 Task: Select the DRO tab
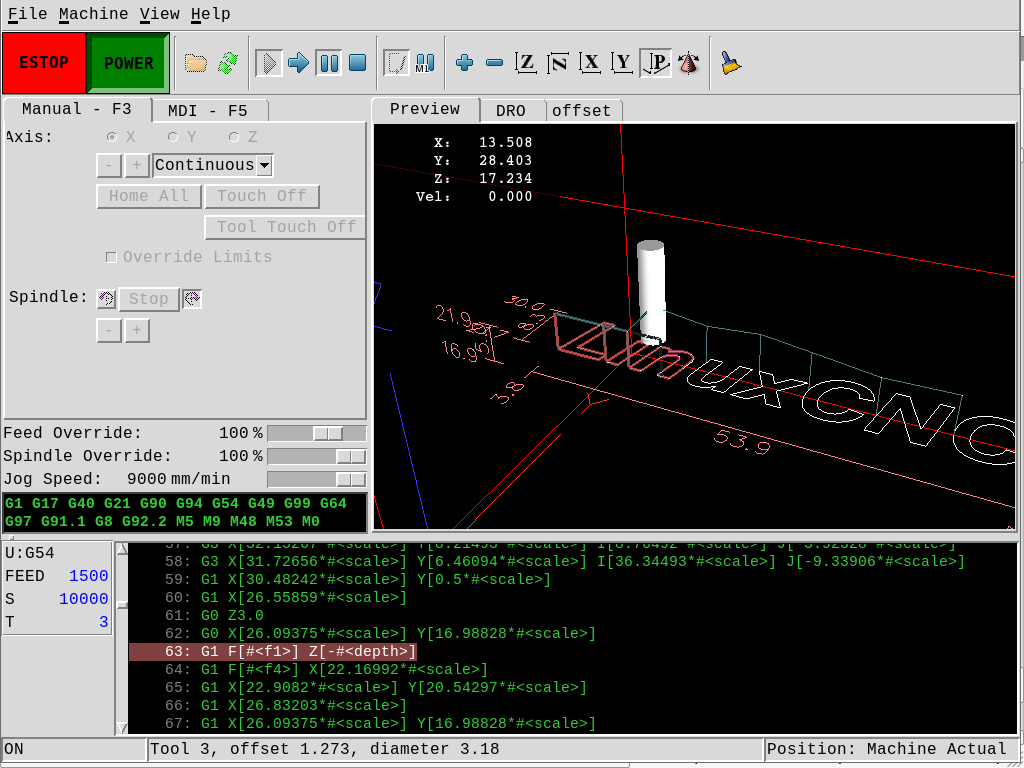coord(511,111)
